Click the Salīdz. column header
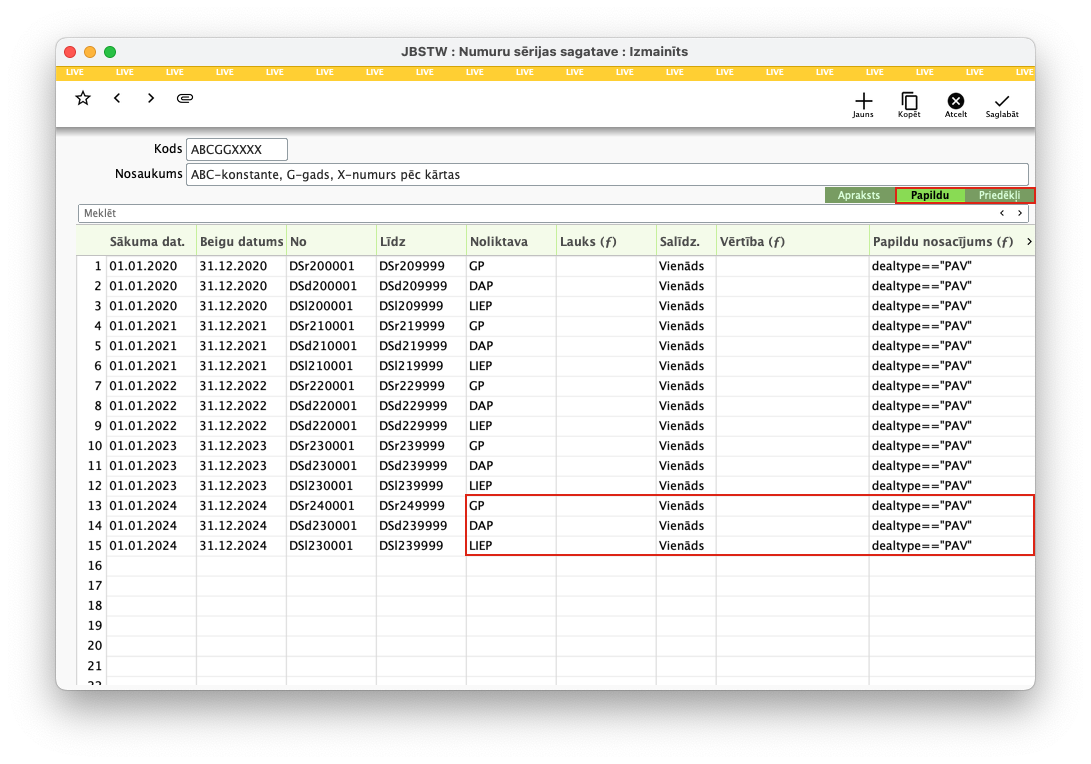Image resolution: width=1091 pixels, height=764 pixels. point(685,241)
